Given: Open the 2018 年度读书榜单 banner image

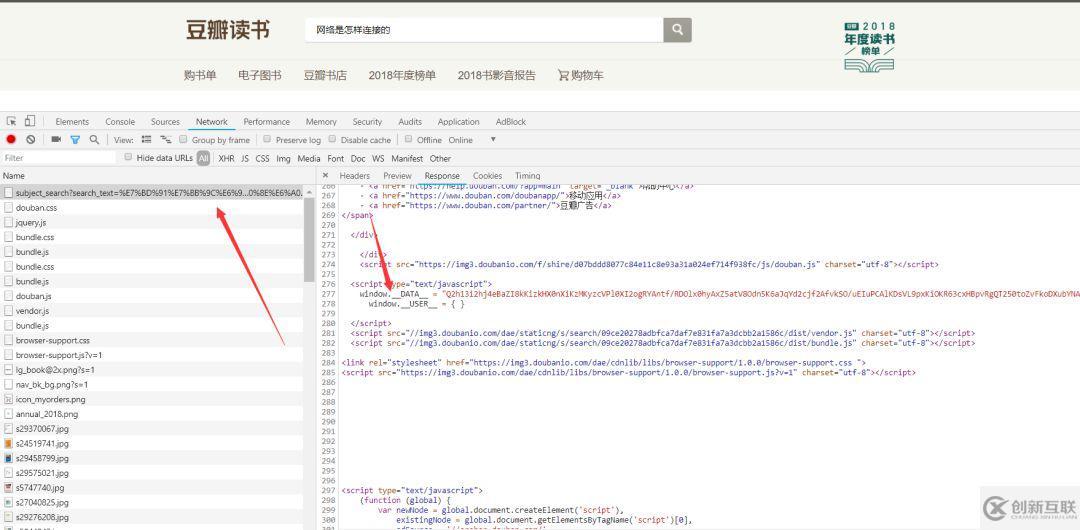Looking at the screenshot, I should 870,46.
